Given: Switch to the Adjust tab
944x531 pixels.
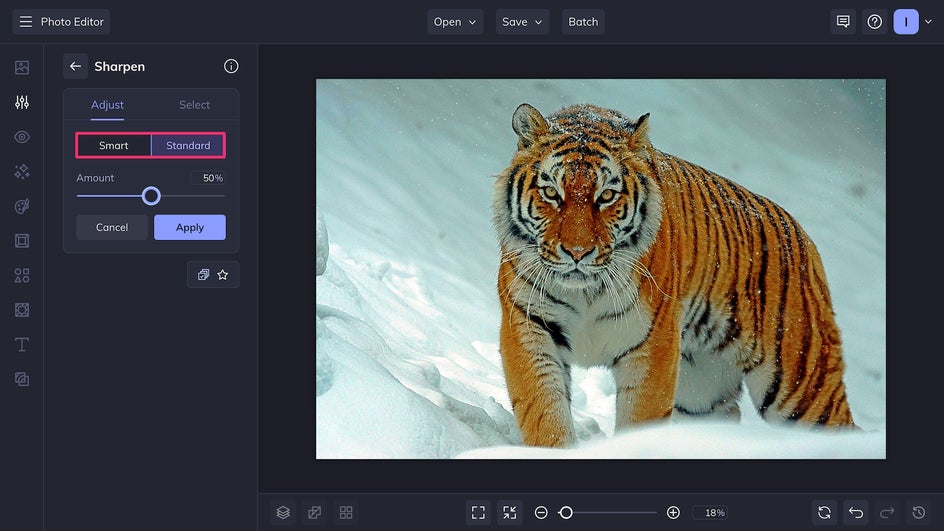Looking at the screenshot, I should (107, 105).
